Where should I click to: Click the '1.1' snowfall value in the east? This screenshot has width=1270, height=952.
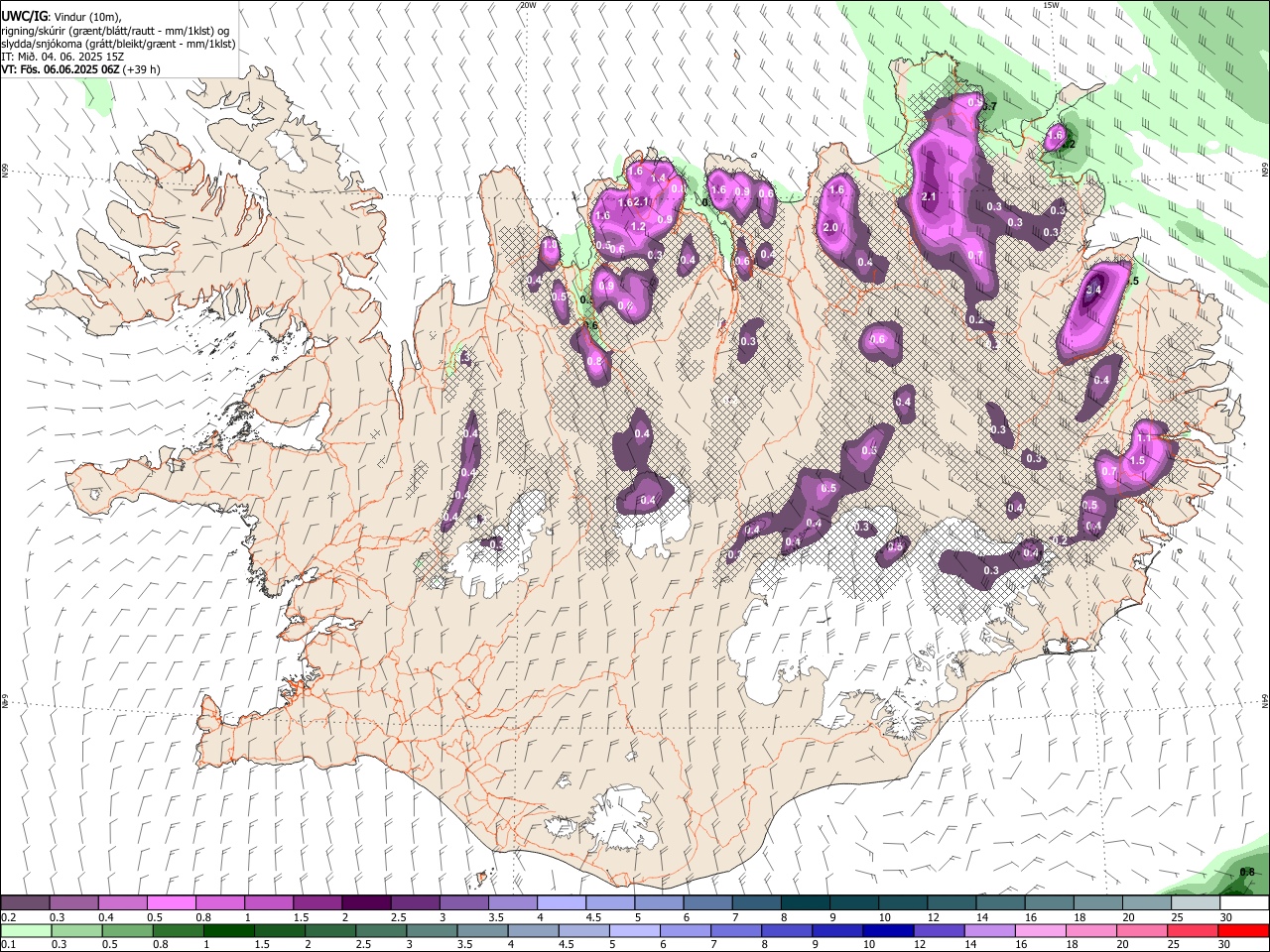tap(1143, 438)
